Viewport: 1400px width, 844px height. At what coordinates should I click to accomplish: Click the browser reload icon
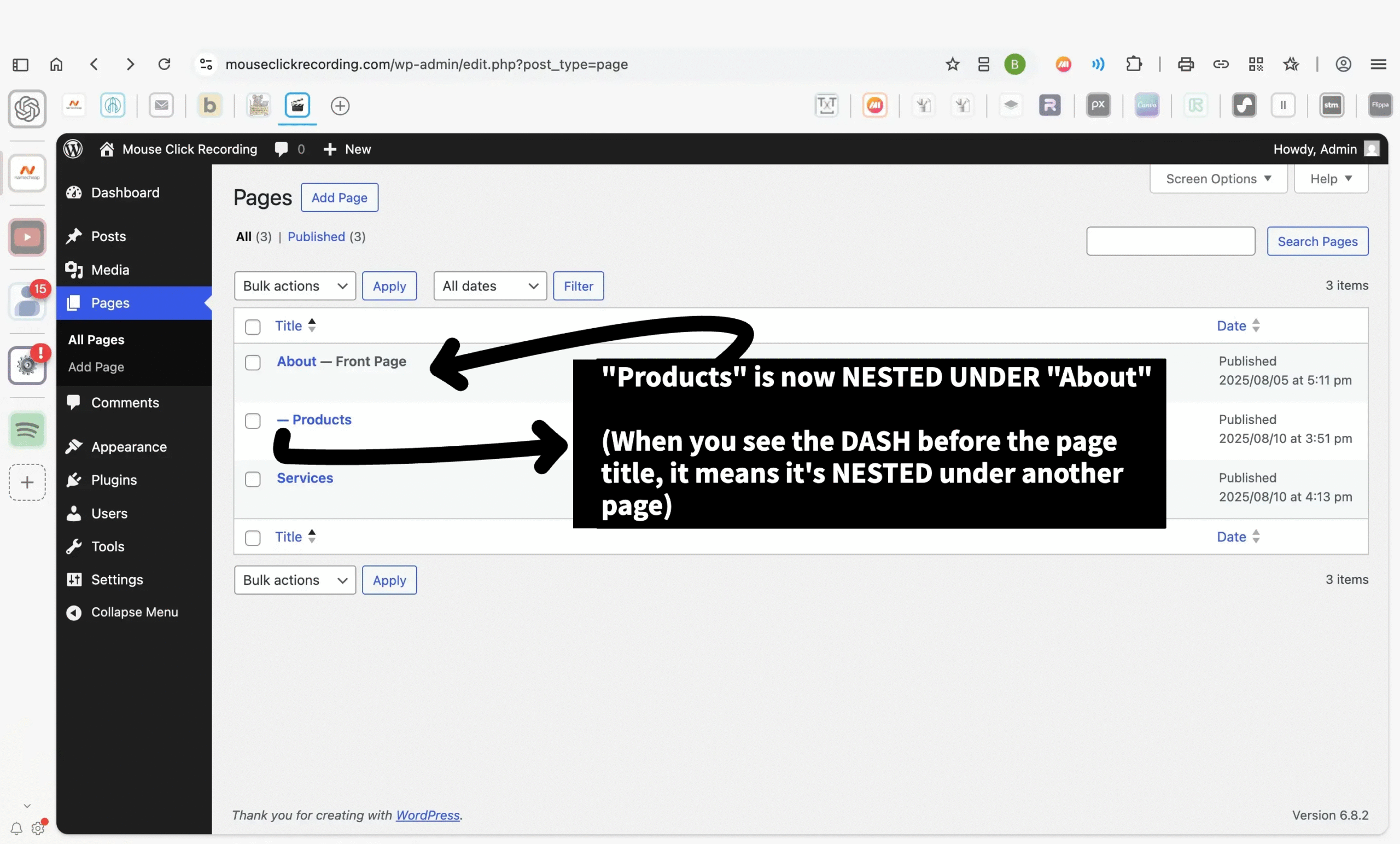pos(164,64)
